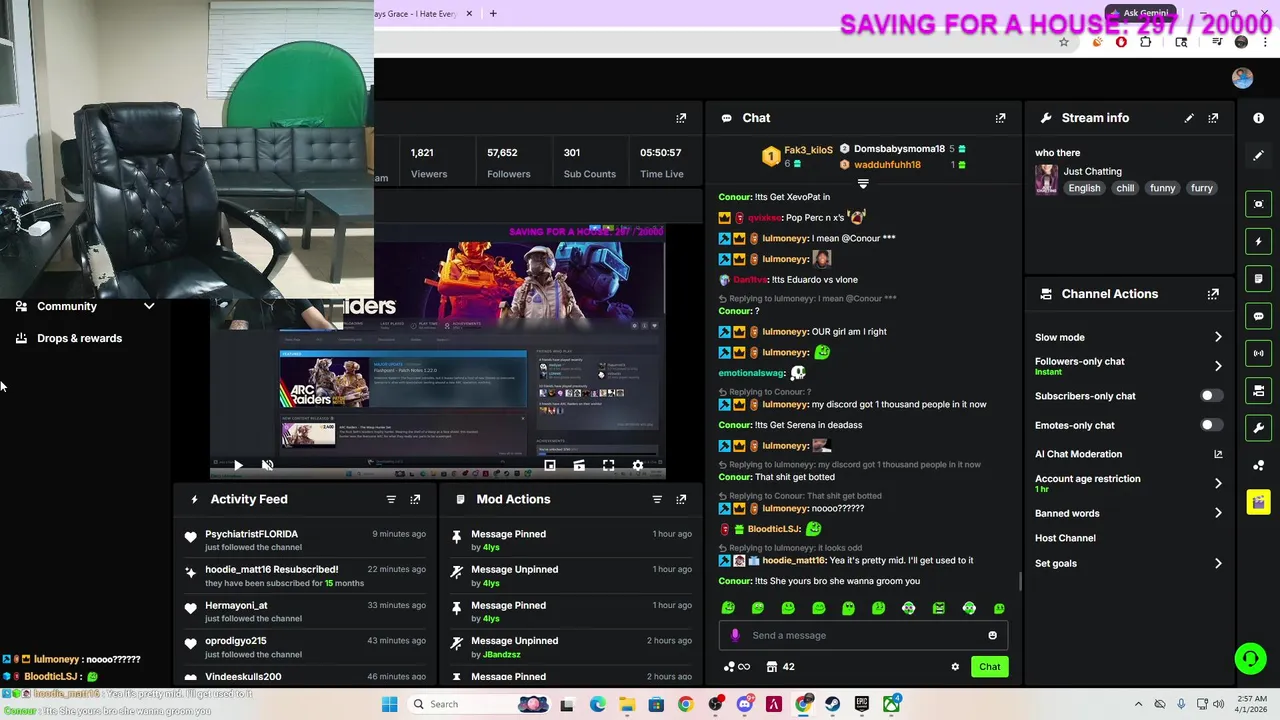Pop out the Stream info panel
Image resolution: width=1280 pixels, height=720 pixels.
1213,118
